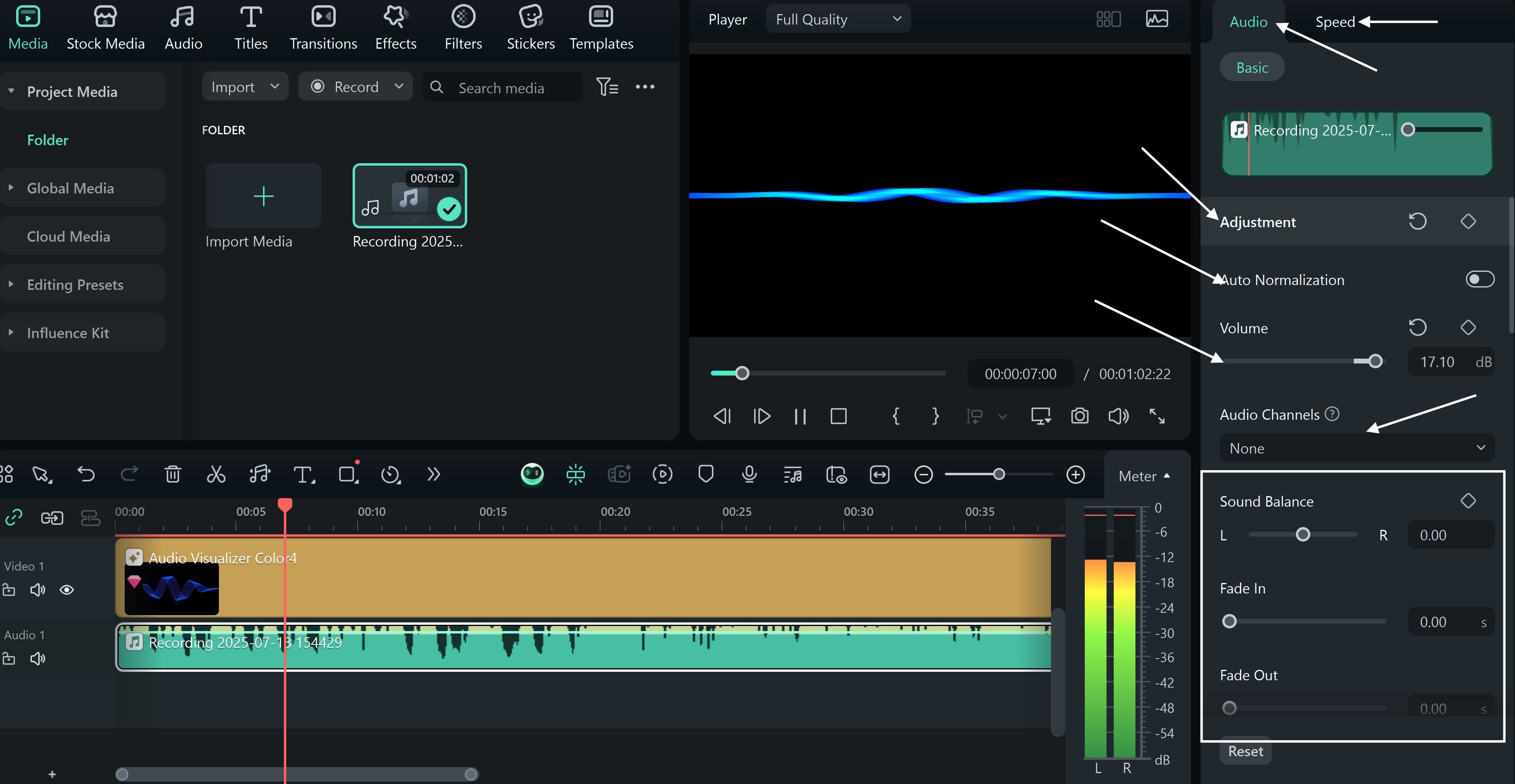This screenshot has height=784, width=1515.
Task: Open the Stickers tab
Action: point(530,28)
